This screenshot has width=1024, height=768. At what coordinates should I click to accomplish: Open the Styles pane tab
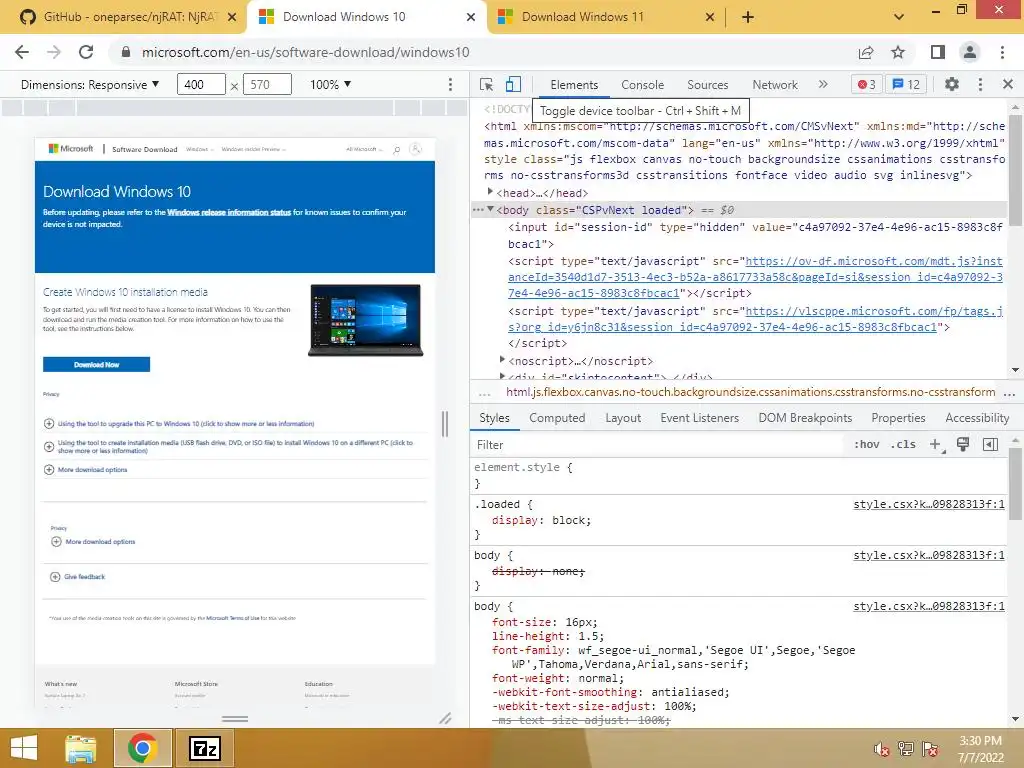click(494, 418)
